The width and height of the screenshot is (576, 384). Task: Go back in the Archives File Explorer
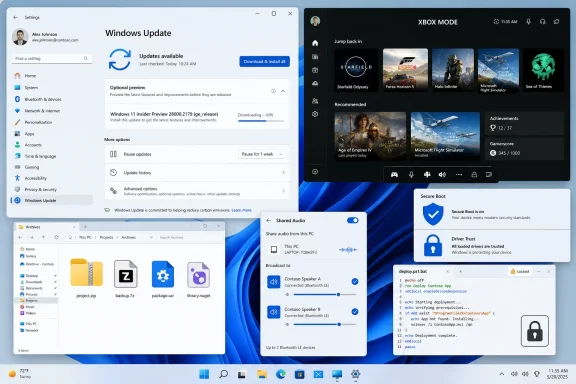point(20,237)
